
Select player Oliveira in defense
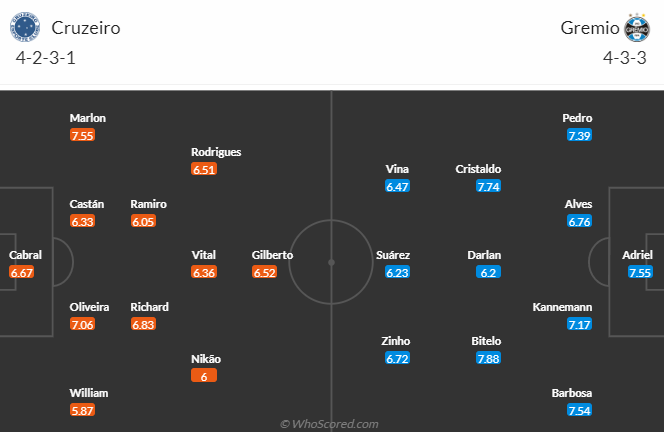point(89,307)
